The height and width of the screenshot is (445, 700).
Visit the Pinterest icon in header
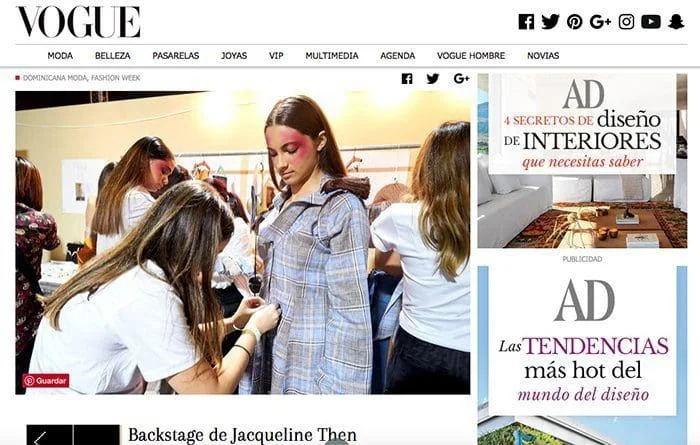tap(575, 21)
